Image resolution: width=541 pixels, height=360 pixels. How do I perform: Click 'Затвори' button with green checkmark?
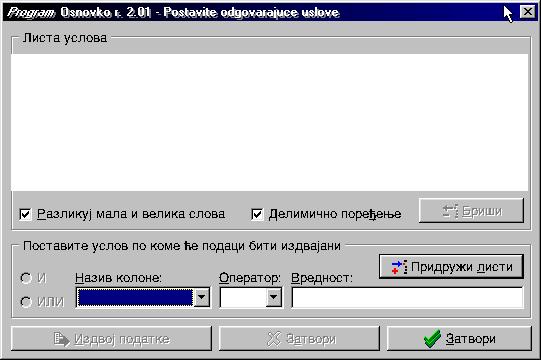point(459,339)
